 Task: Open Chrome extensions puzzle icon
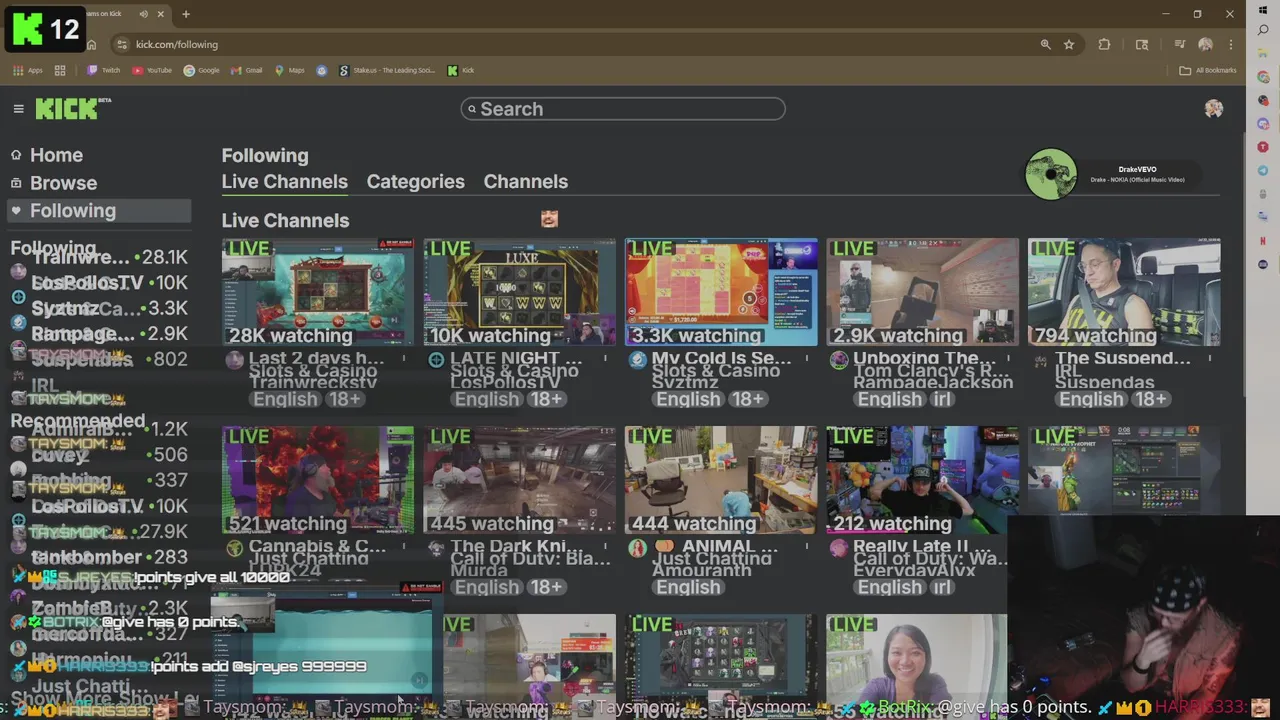[x=1104, y=44]
